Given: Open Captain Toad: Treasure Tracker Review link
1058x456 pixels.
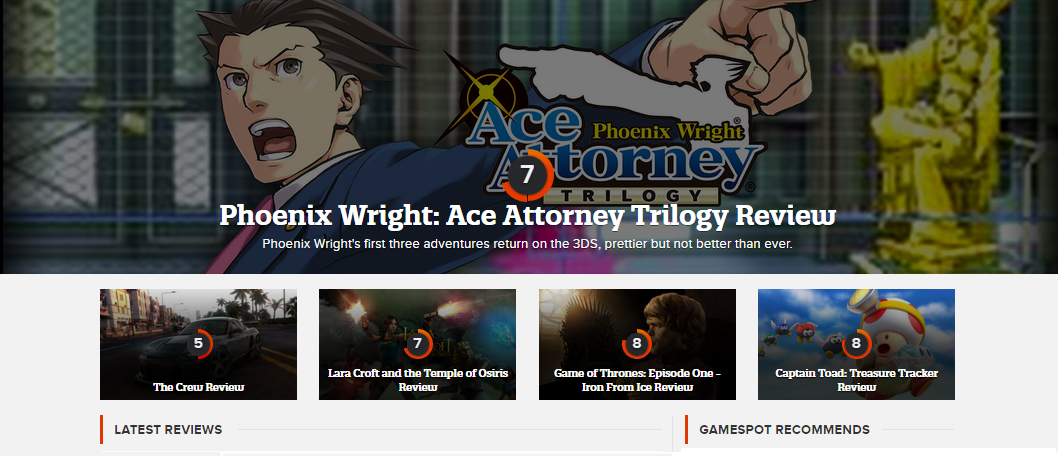Looking at the screenshot, I should [856, 380].
